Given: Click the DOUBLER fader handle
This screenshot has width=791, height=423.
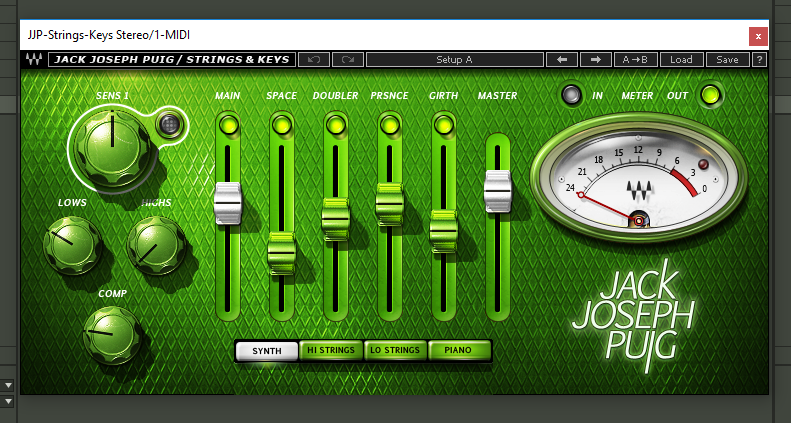Looking at the screenshot, I should click(336, 219).
